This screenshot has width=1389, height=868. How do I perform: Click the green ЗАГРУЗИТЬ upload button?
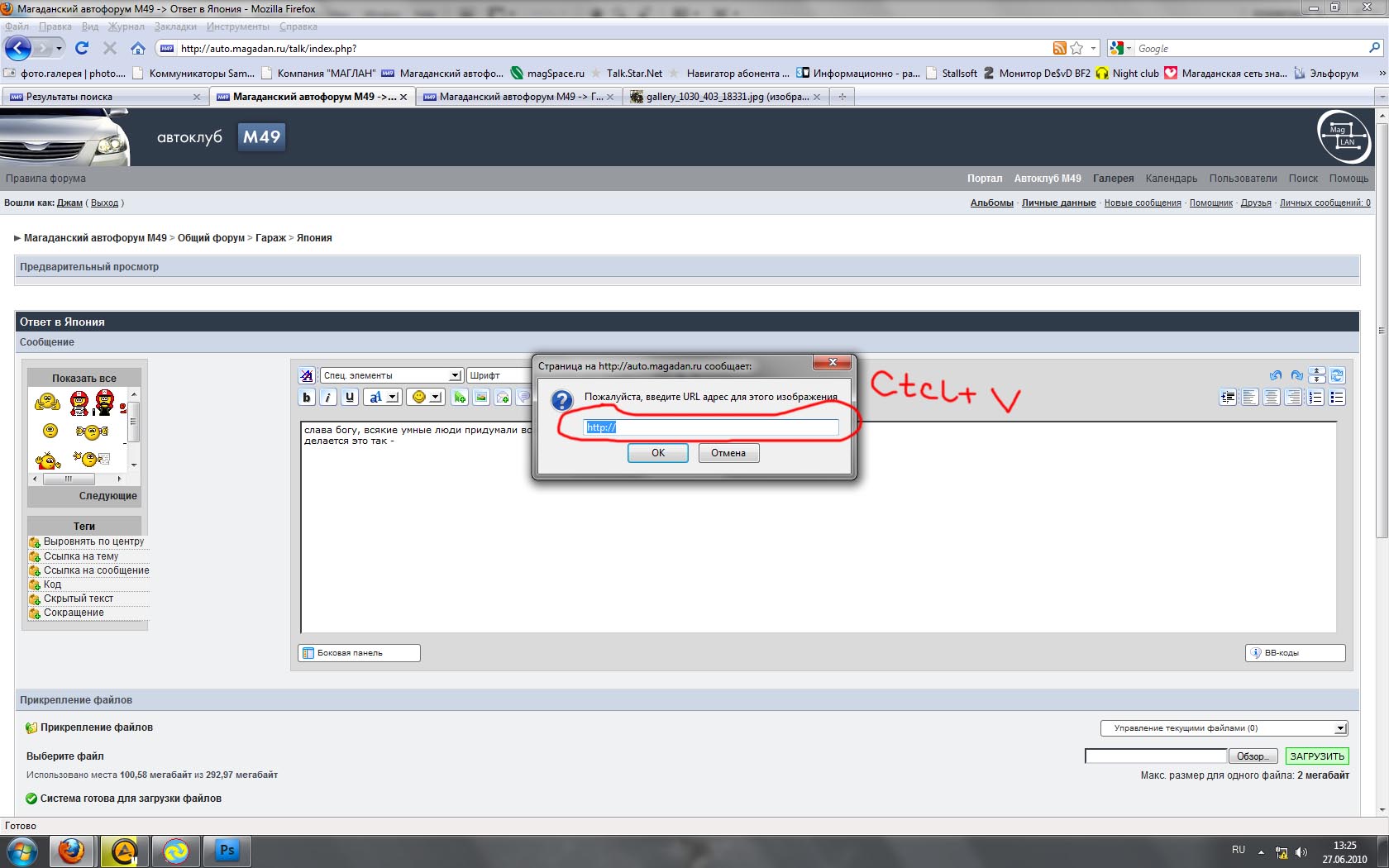click(1317, 756)
